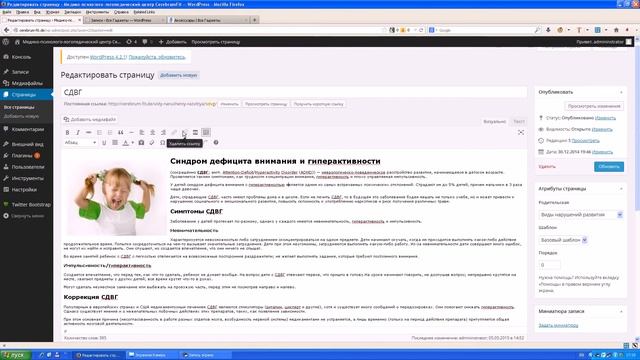Collapse the Publish meta box
The image size is (640, 360).
point(621,92)
